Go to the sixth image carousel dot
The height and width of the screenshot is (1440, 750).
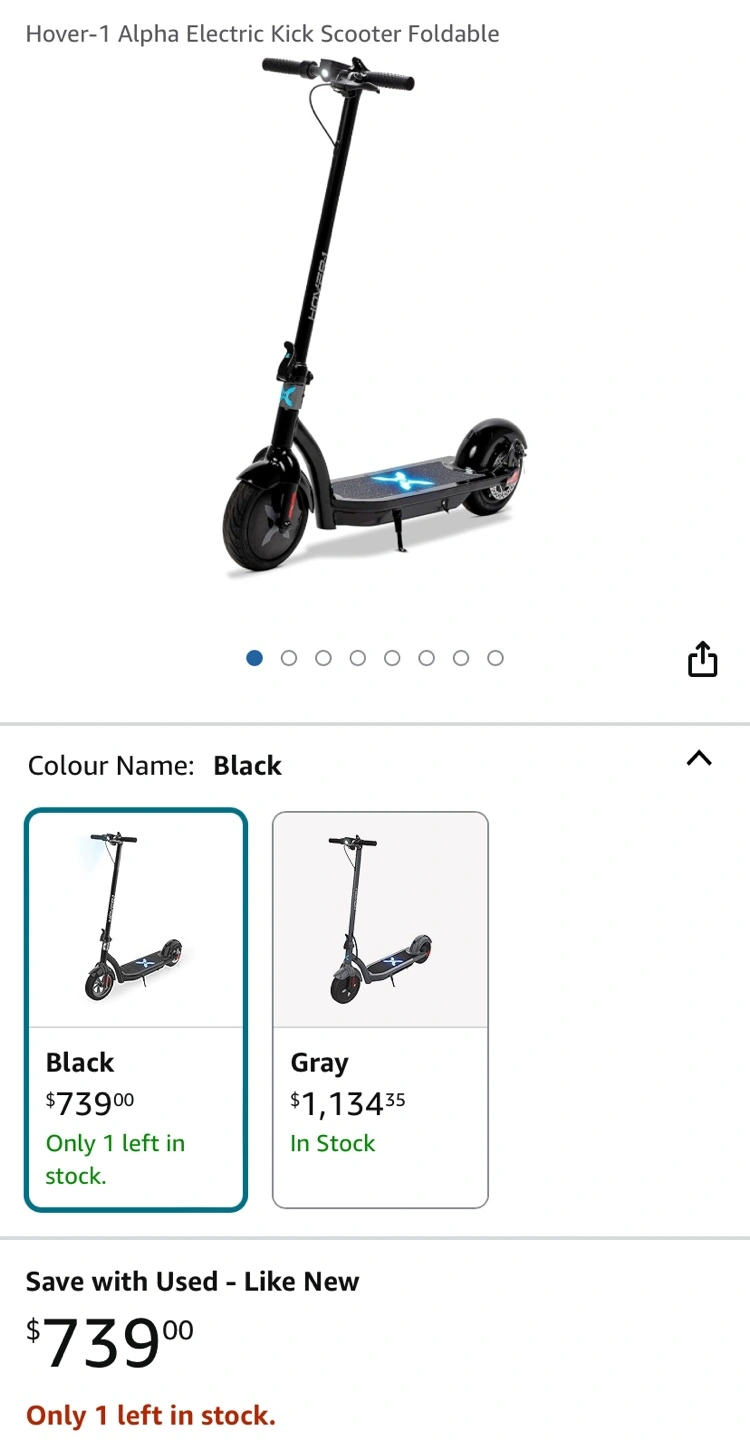click(x=427, y=658)
